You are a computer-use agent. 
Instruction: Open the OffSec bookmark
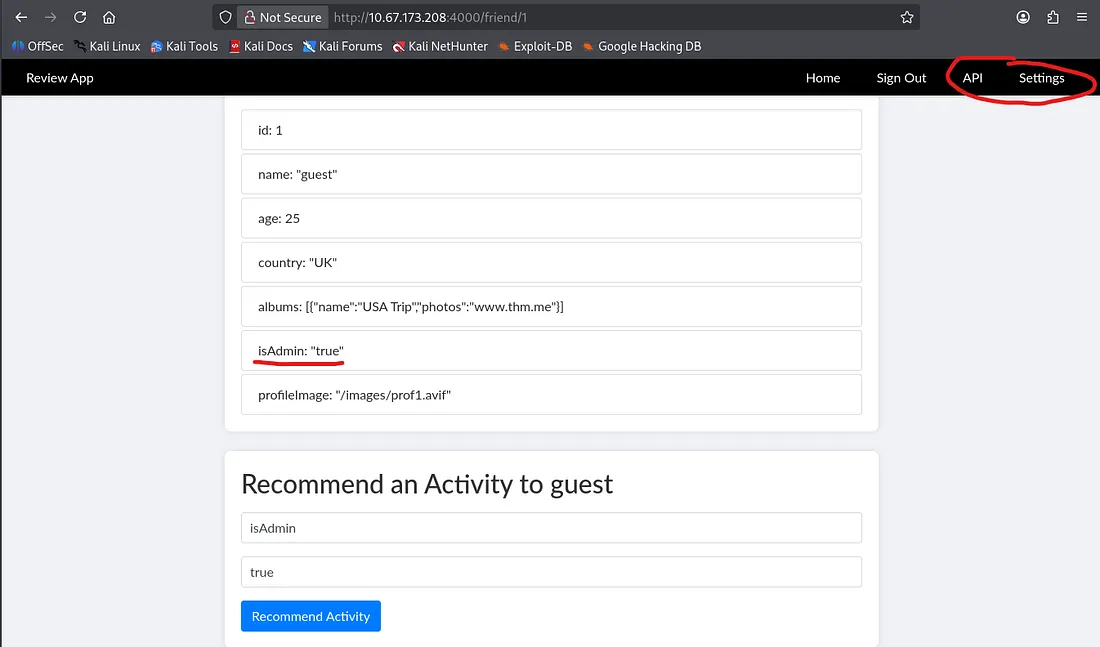(37, 46)
